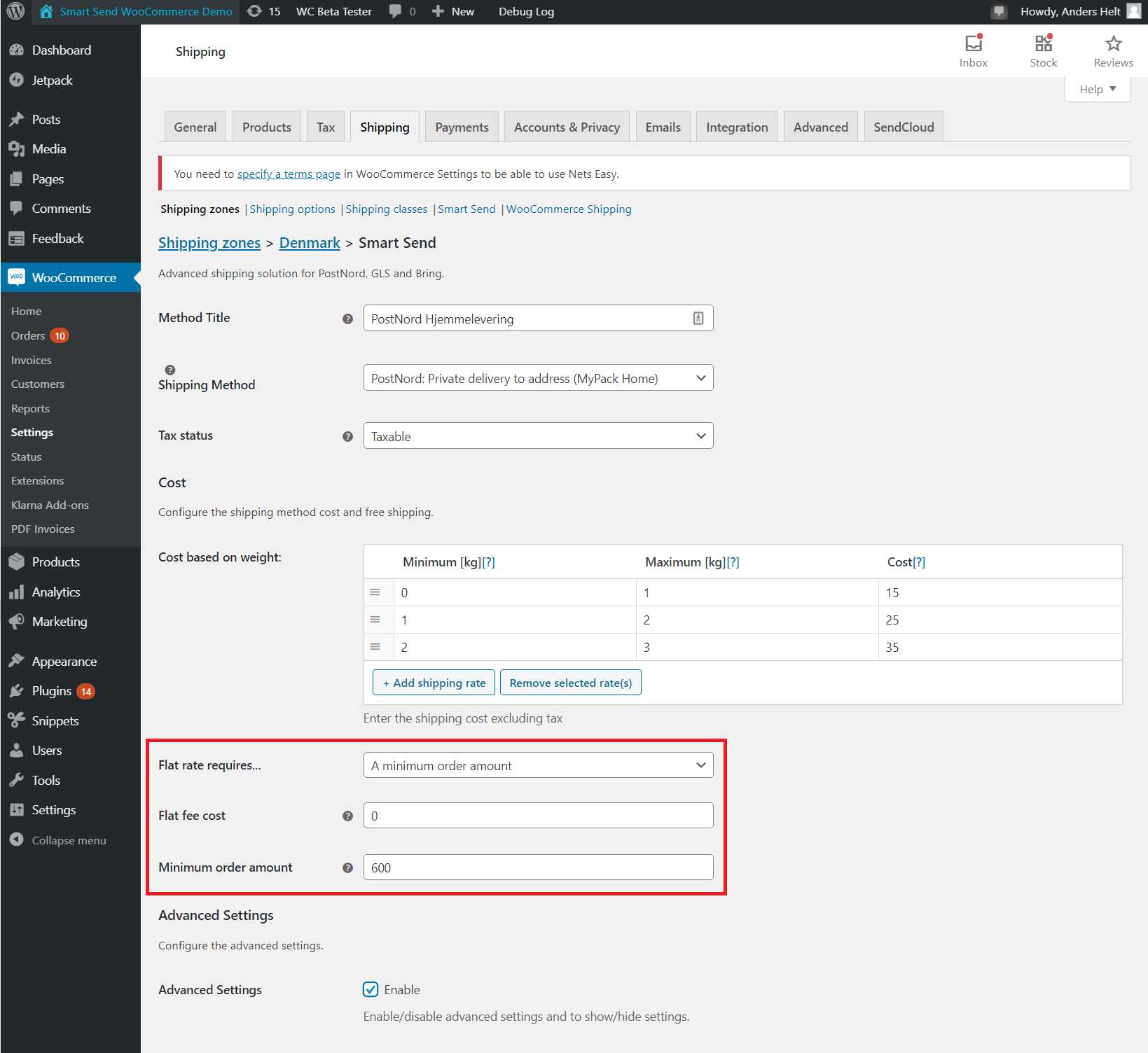Open the Shipping options sub-link

click(x=292, y=209)
